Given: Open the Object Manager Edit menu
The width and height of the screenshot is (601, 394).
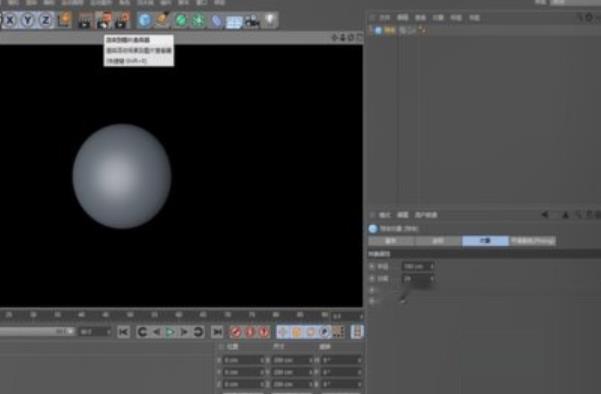Looking at the screenshot, I should (402, 18).
